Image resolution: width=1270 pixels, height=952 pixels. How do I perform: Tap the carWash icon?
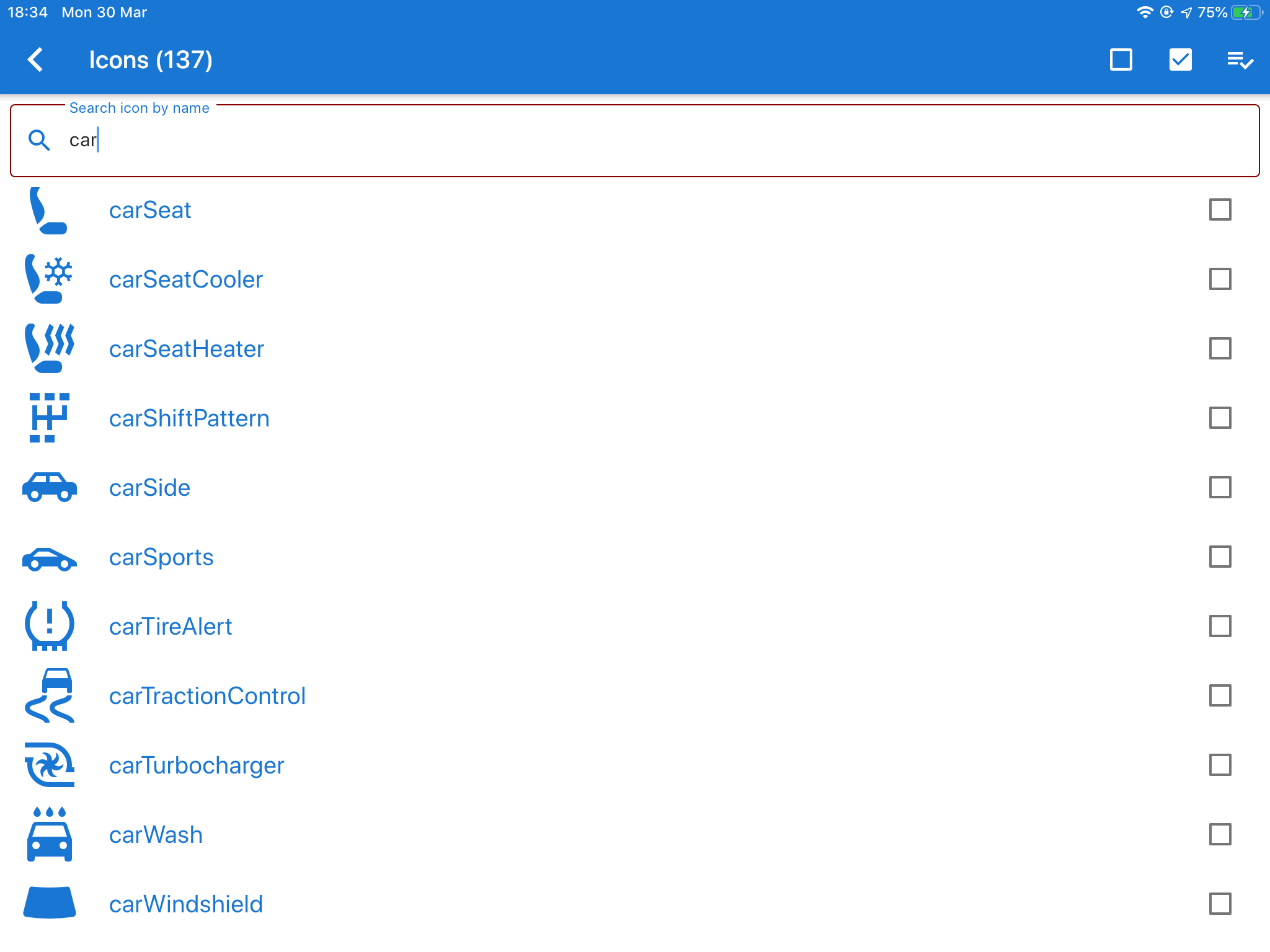[x=49, y=834]
